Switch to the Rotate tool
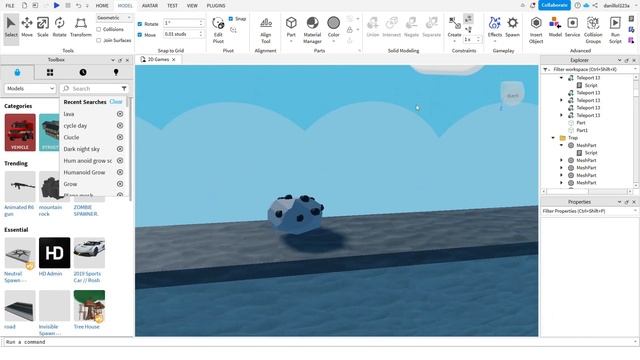The height and width of the screenshot is (360, 640). coord(60,27)
